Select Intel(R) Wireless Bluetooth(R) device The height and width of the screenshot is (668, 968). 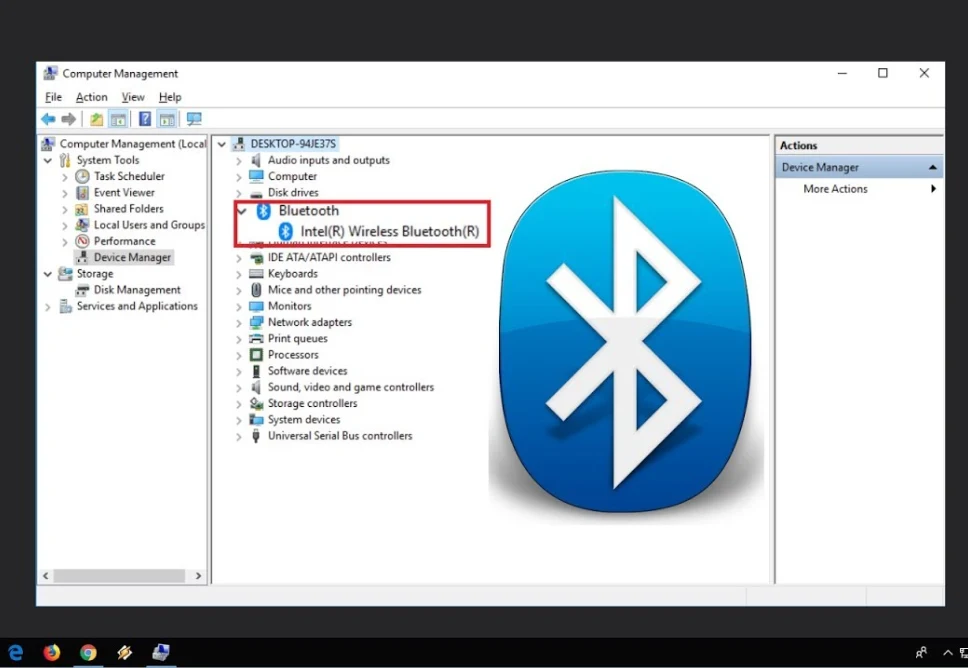point(390,232)
